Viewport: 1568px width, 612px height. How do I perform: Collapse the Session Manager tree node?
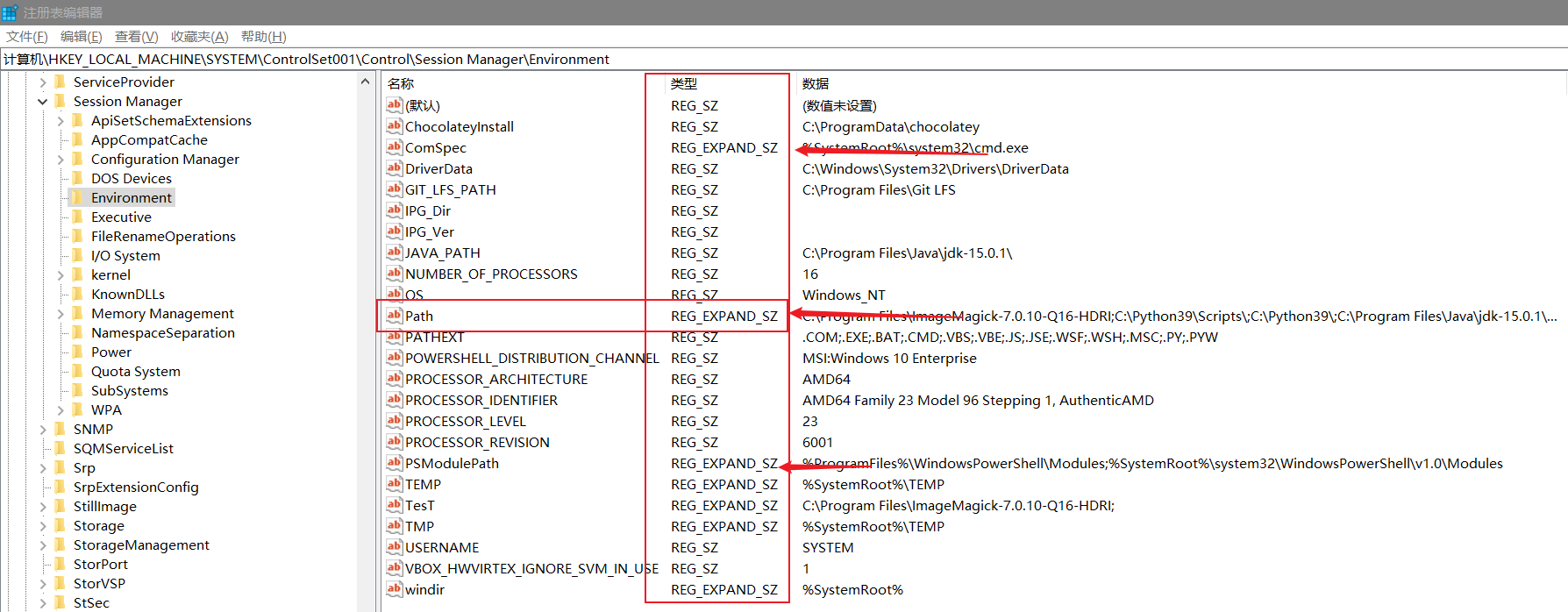coord(42,102)
